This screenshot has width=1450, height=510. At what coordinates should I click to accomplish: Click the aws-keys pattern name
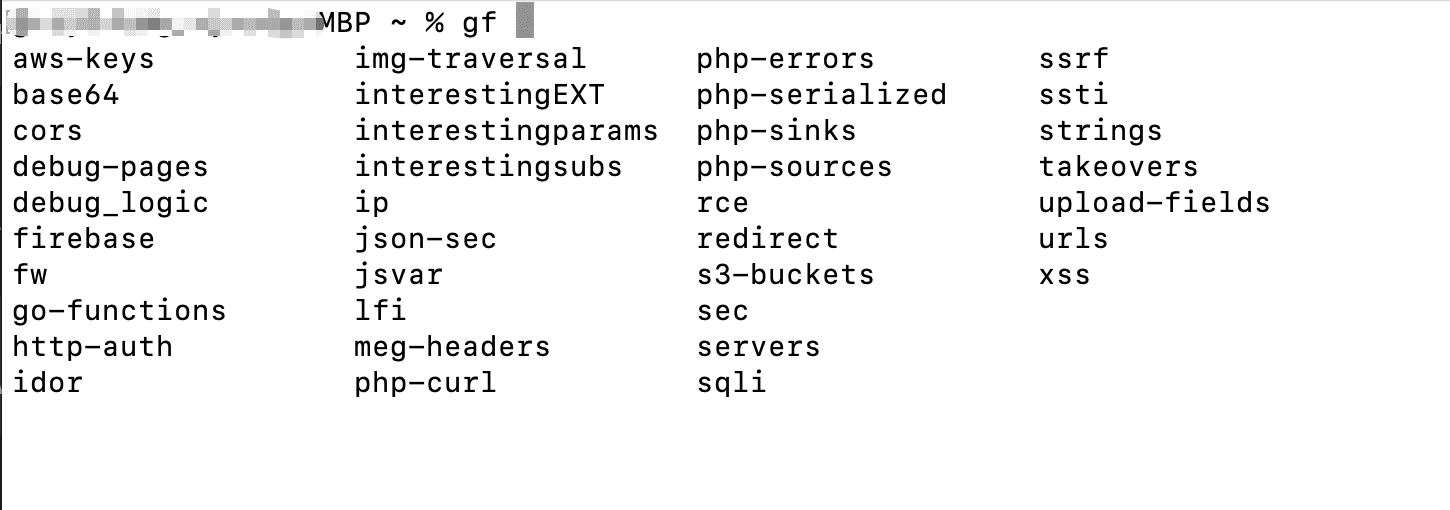click(84, 59)
